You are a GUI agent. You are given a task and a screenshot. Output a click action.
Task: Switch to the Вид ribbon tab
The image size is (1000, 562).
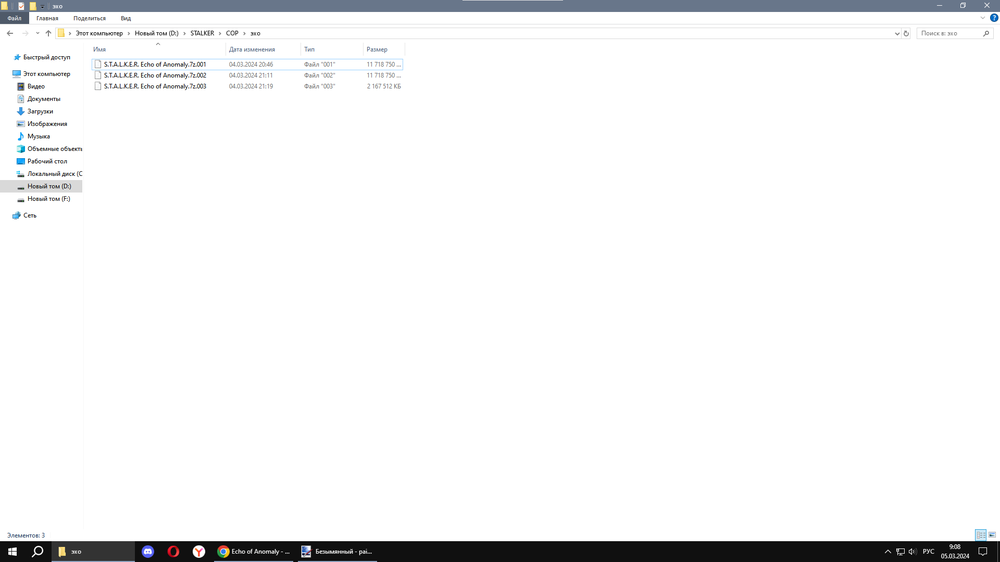click(x=126, y=18)
